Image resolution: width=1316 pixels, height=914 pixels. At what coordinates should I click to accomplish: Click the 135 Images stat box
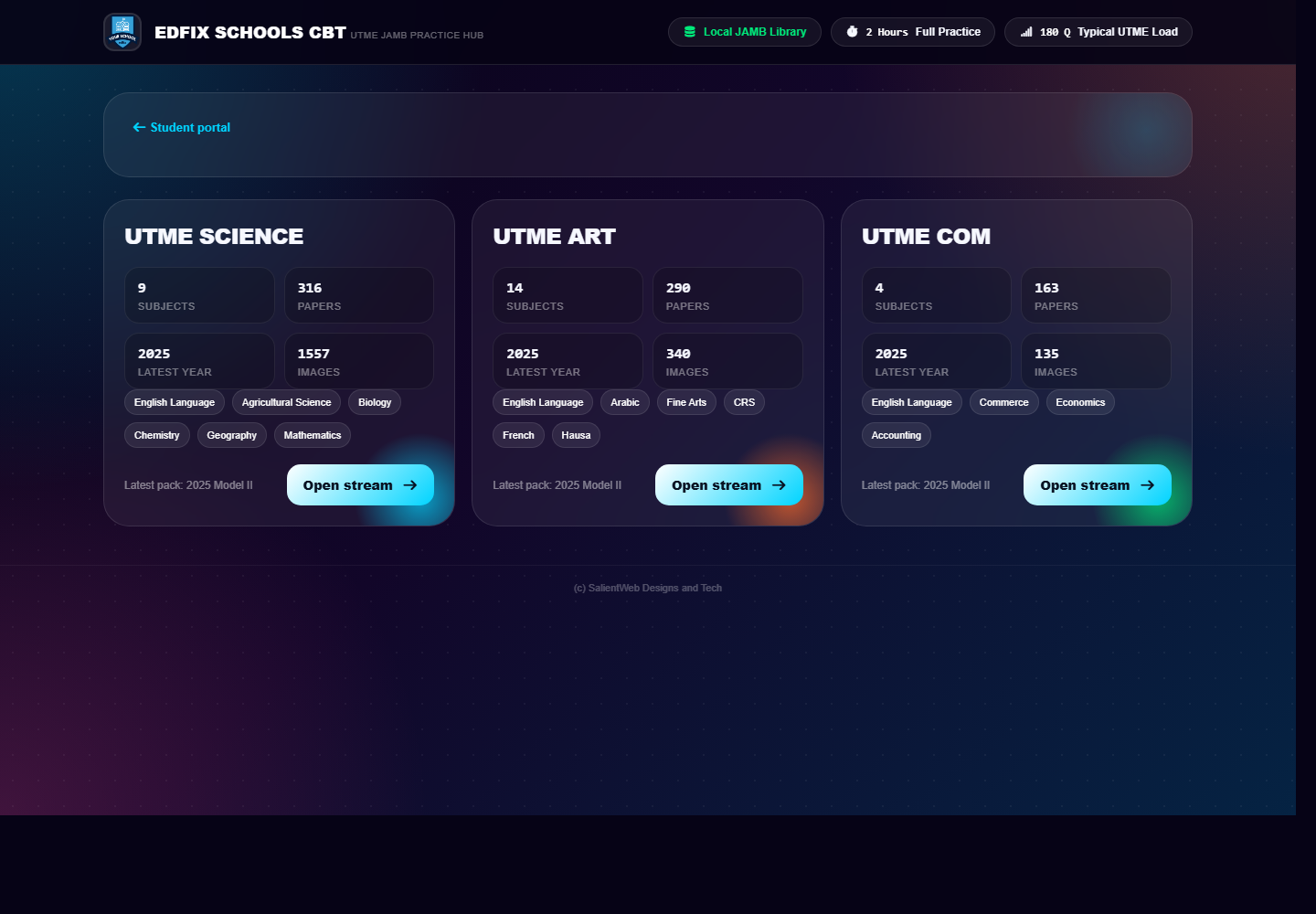[x=1096, y=361]
